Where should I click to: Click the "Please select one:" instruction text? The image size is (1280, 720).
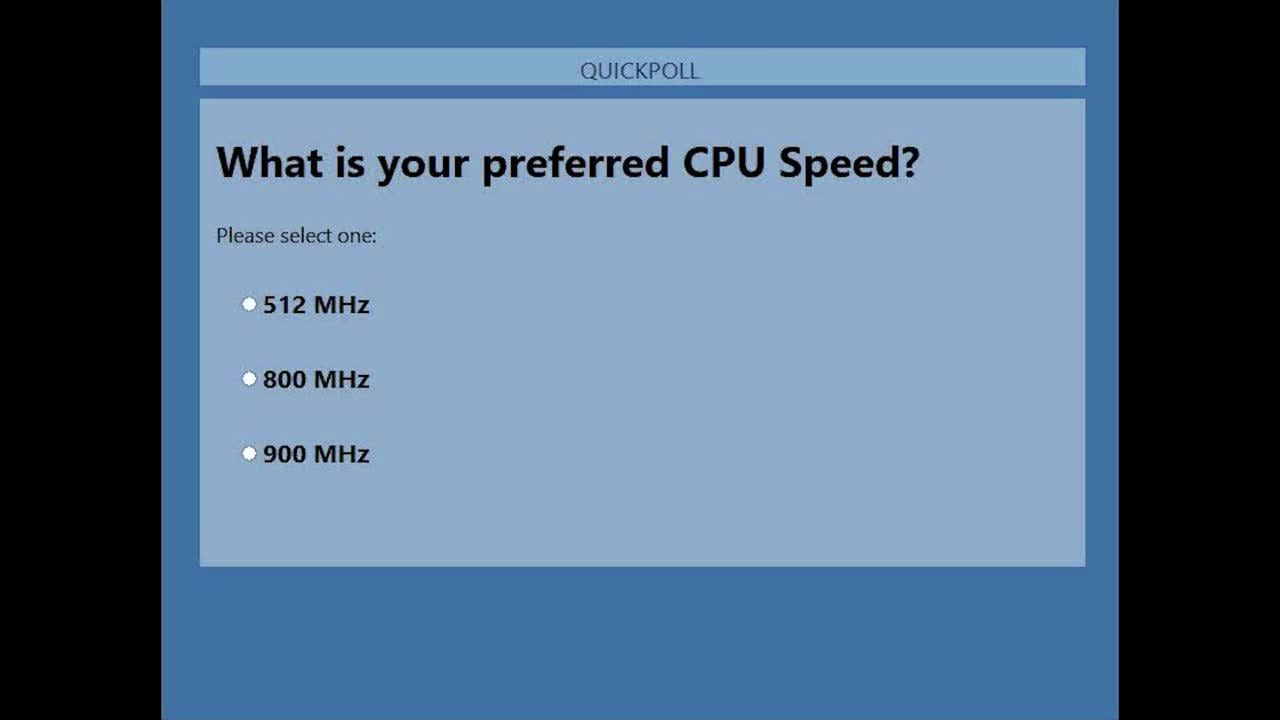(296, 236)
